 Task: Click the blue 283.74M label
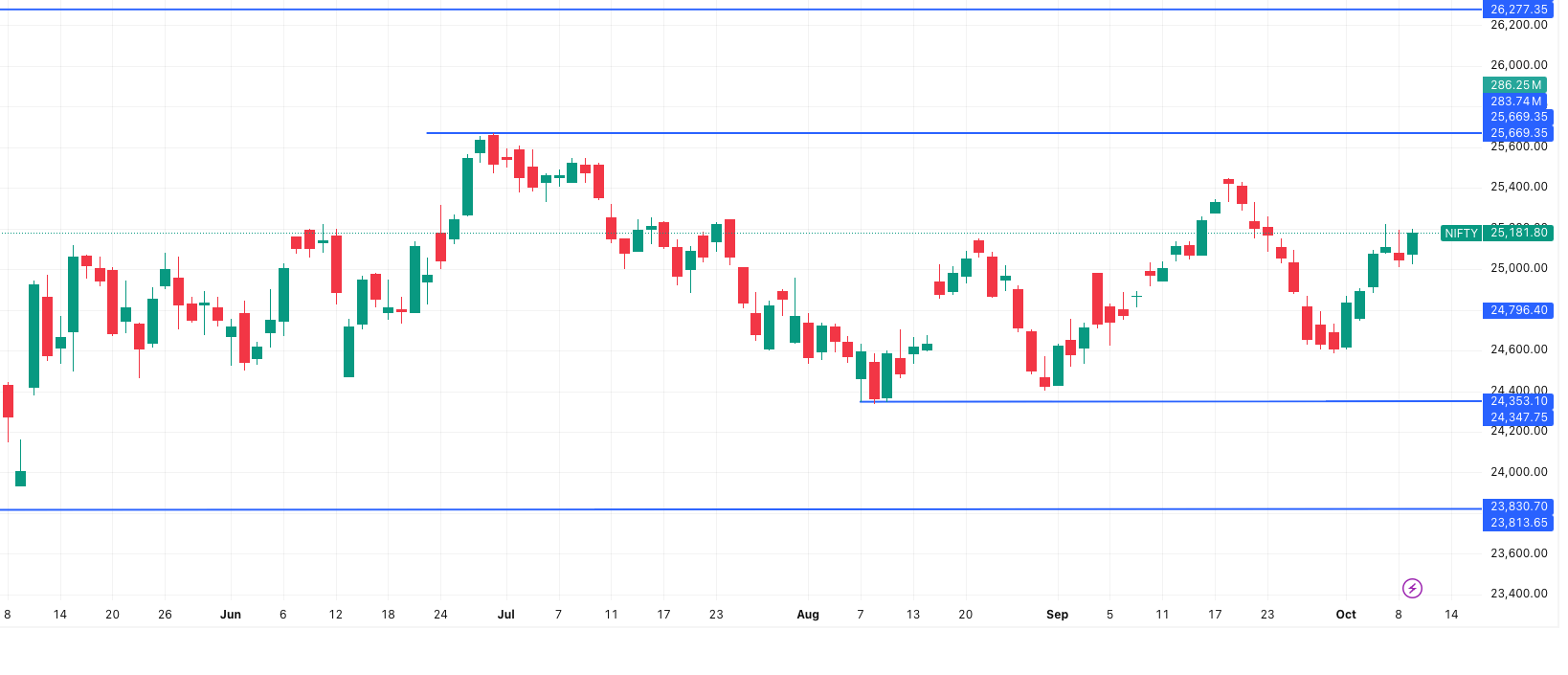point(1515,101)
